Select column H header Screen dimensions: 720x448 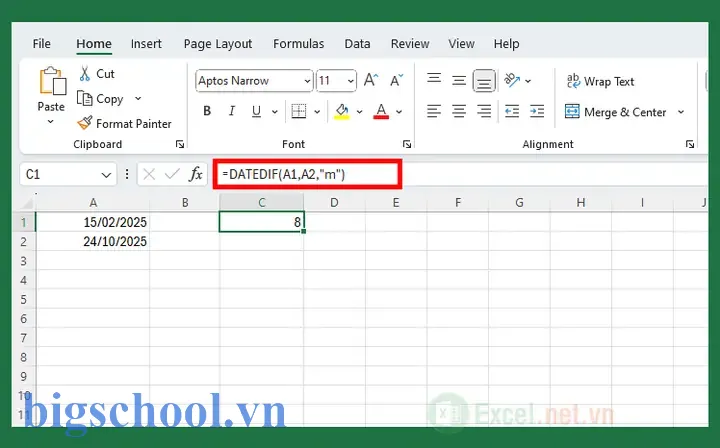click(581, 202)
